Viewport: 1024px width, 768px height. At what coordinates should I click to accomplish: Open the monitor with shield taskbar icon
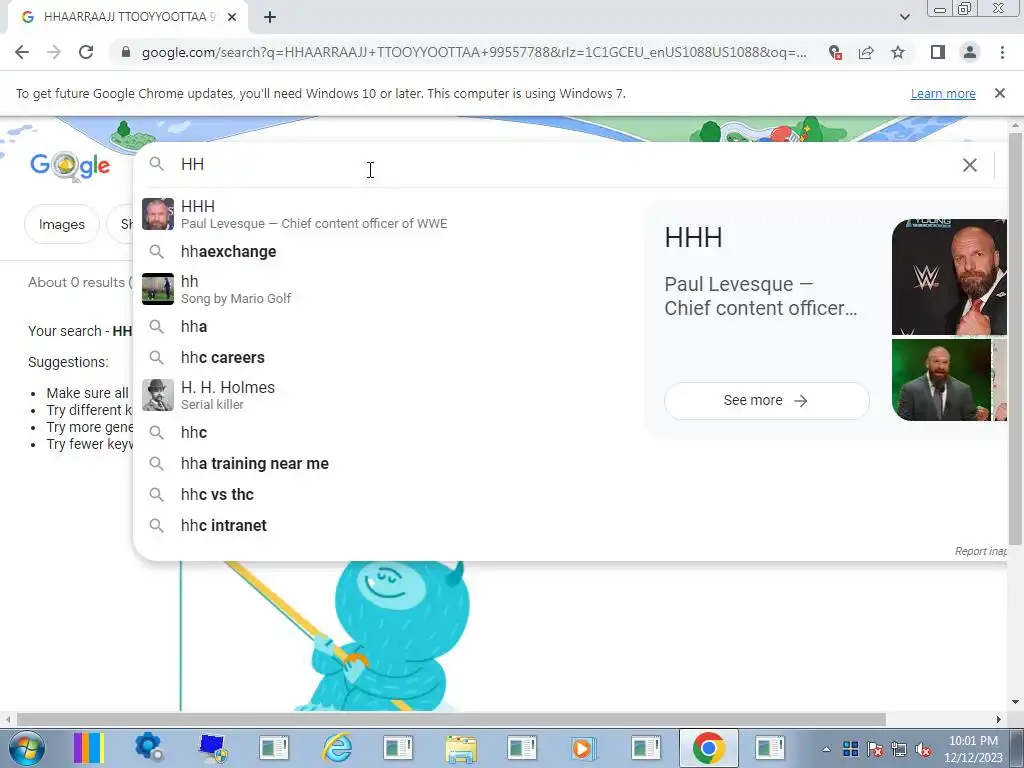pyautogui.click(x=213, y=748)
